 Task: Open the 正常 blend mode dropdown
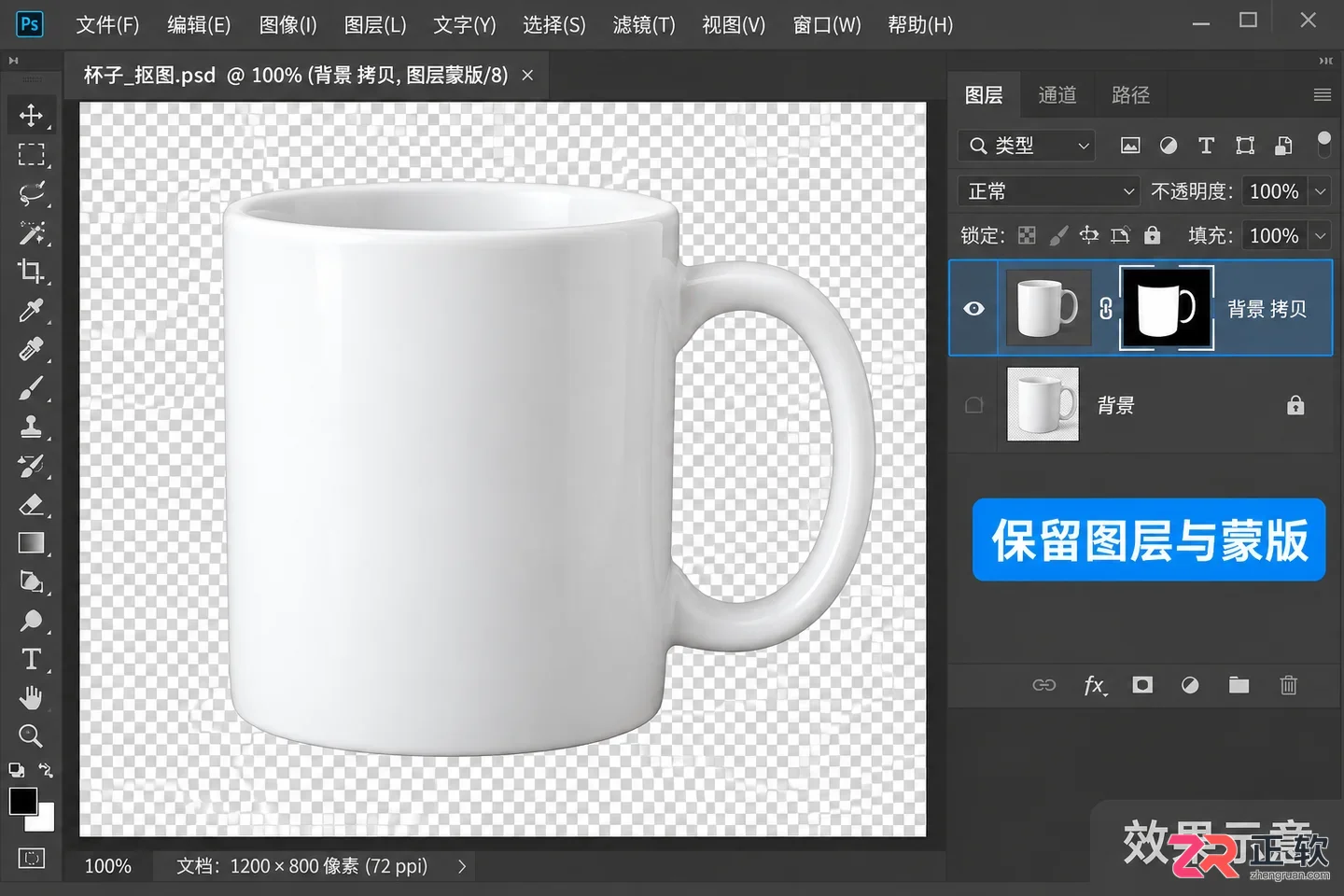(x=1050, y=191)
